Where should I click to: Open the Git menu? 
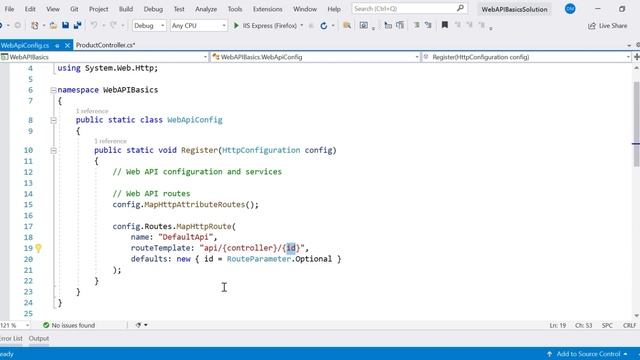click(74, 9)
